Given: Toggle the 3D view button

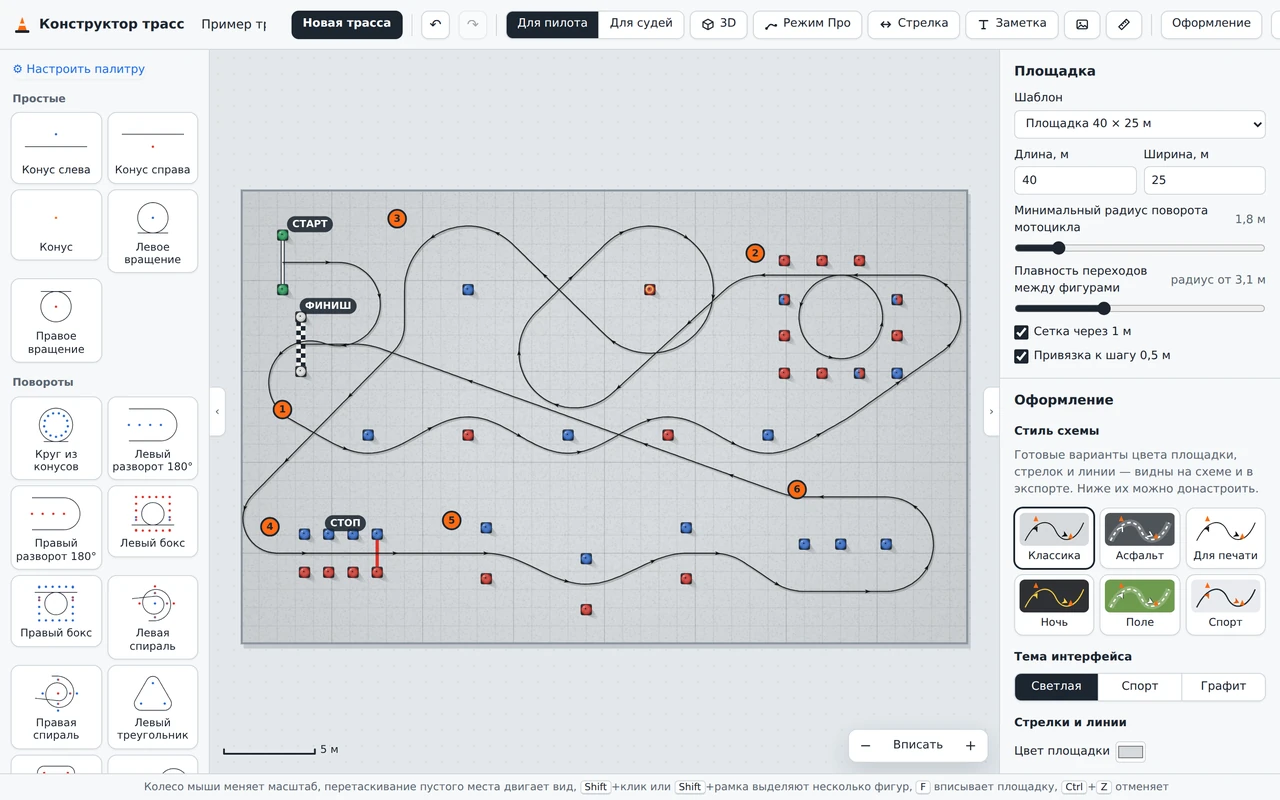Looking at the screenshot, I should (718, 25).
